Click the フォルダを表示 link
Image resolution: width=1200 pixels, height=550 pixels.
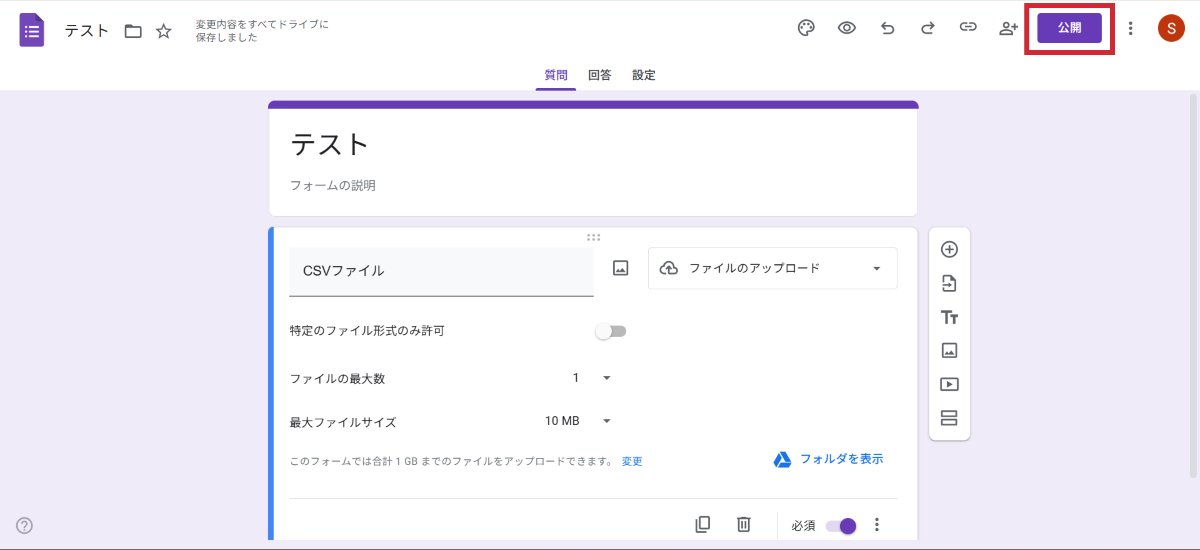829,459
